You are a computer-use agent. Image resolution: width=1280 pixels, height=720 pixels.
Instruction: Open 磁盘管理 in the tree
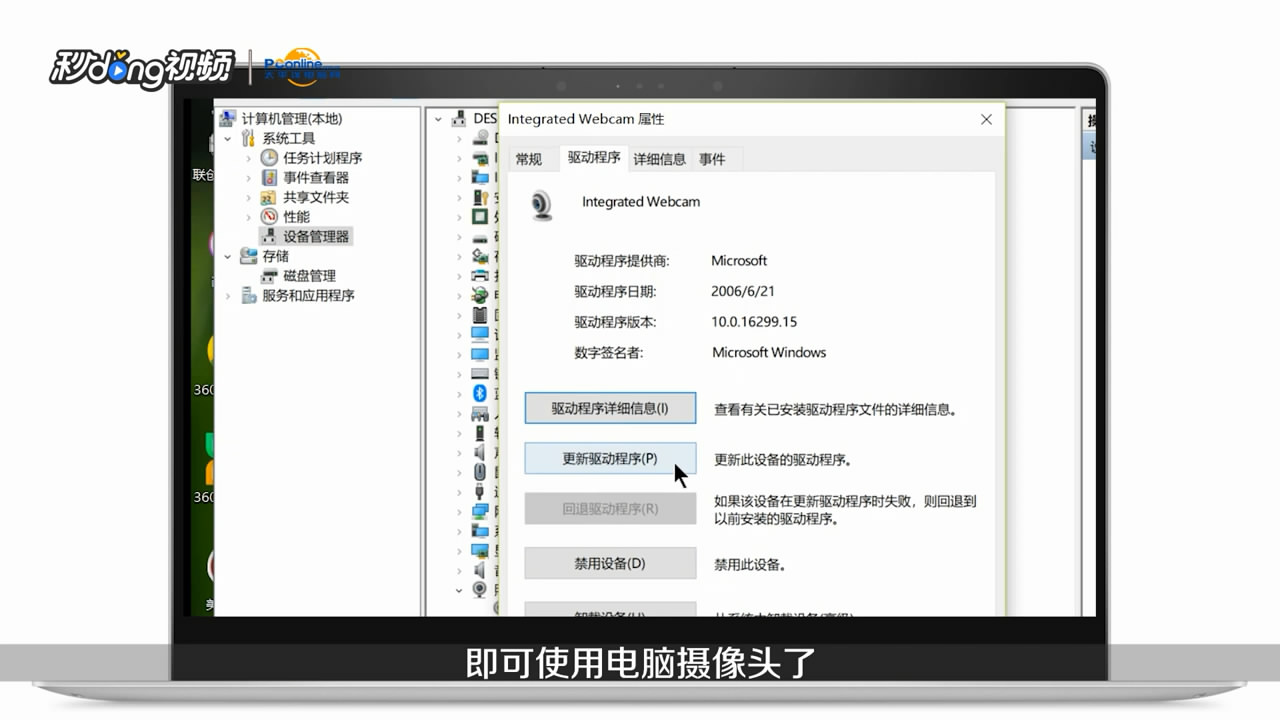pyautogui.click(x=309, y=275)
